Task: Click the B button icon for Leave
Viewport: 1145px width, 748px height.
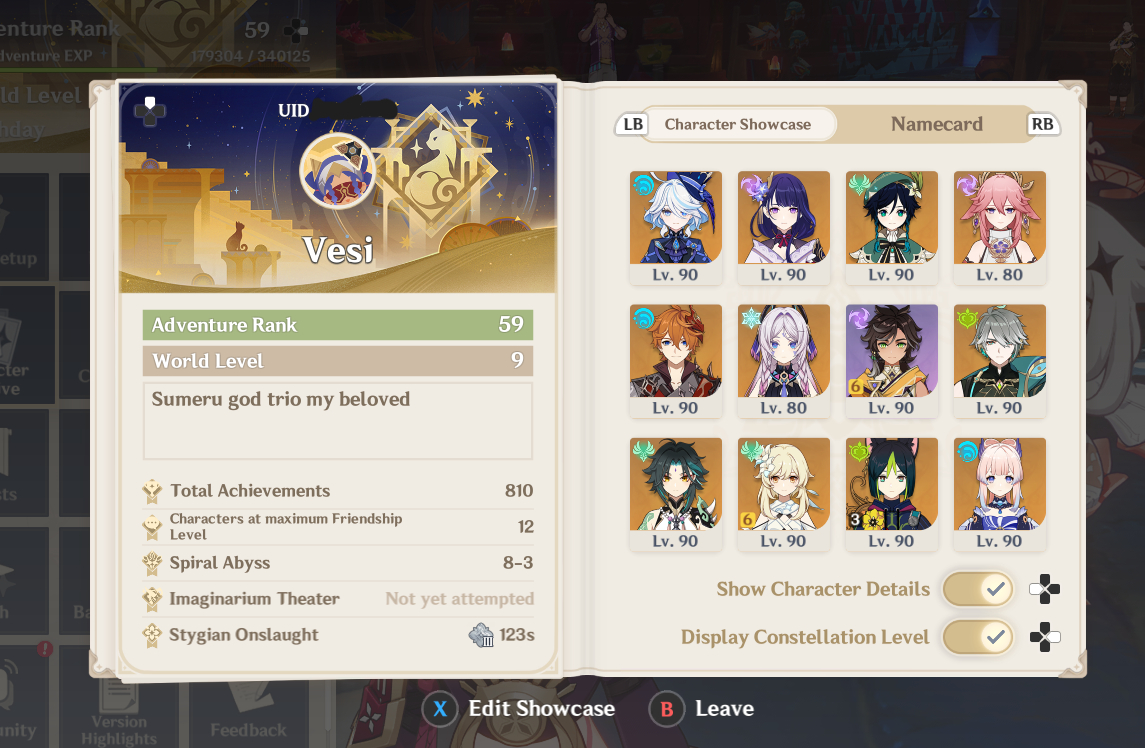Action: pos(667,709)
